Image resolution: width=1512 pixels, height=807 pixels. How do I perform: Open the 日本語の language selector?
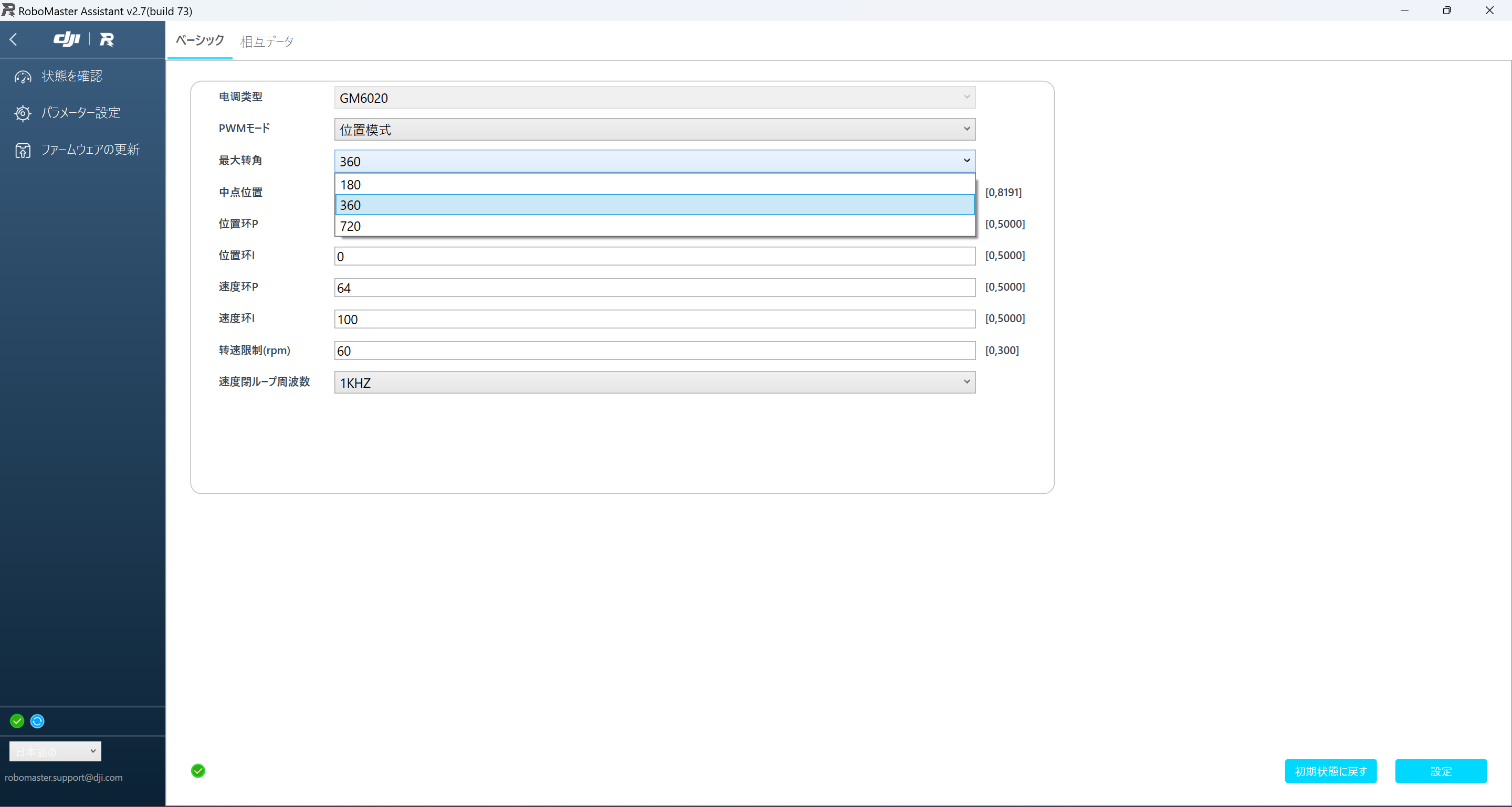coord(55,751)
